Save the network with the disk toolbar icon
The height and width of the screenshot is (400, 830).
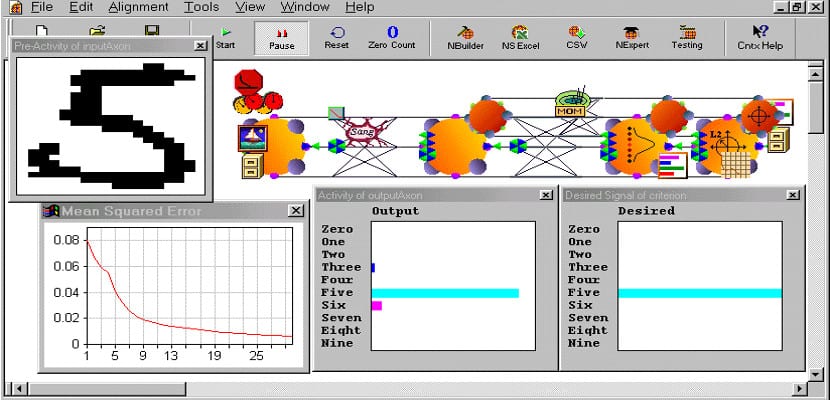[152, 31]
